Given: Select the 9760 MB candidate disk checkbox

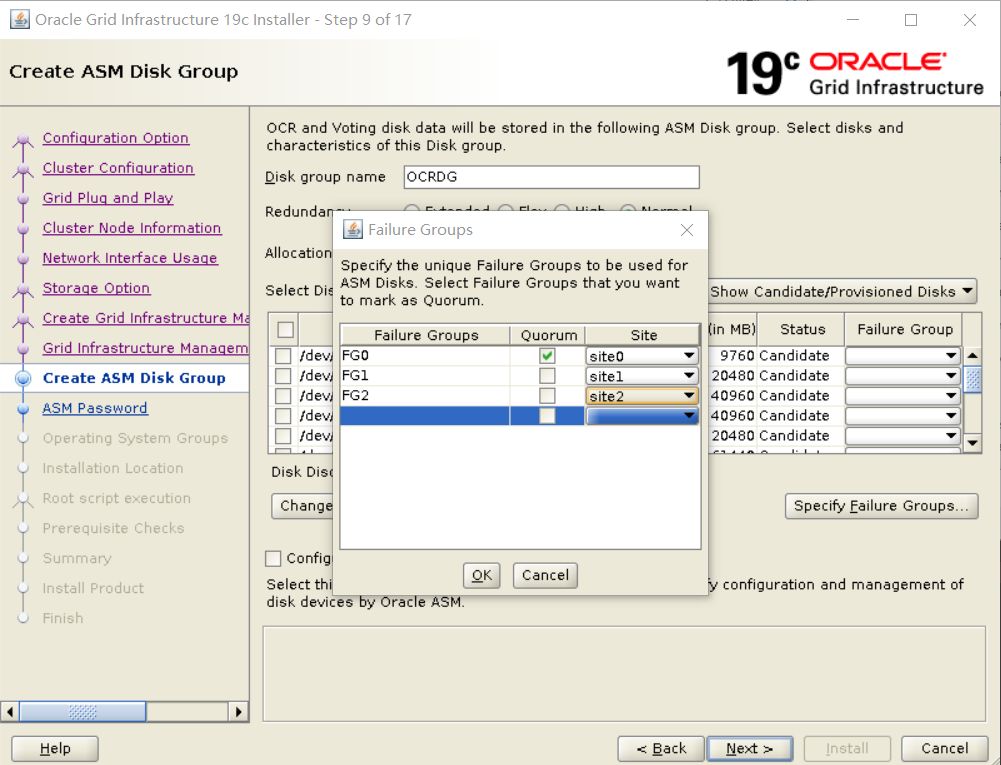Looking at the screenshot, I should coord(283,356).
